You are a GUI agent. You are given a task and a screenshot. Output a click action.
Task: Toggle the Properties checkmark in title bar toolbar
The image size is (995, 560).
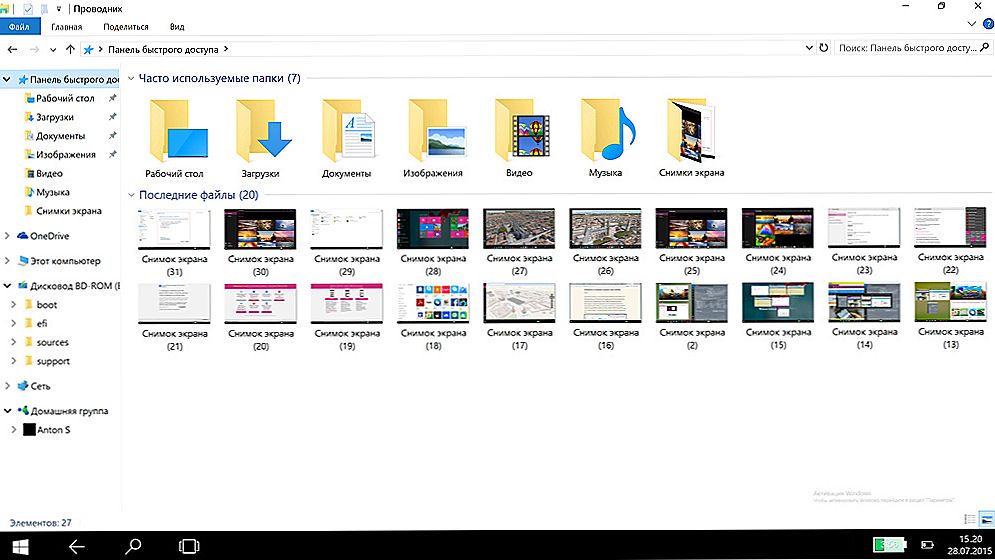point(28,9)
